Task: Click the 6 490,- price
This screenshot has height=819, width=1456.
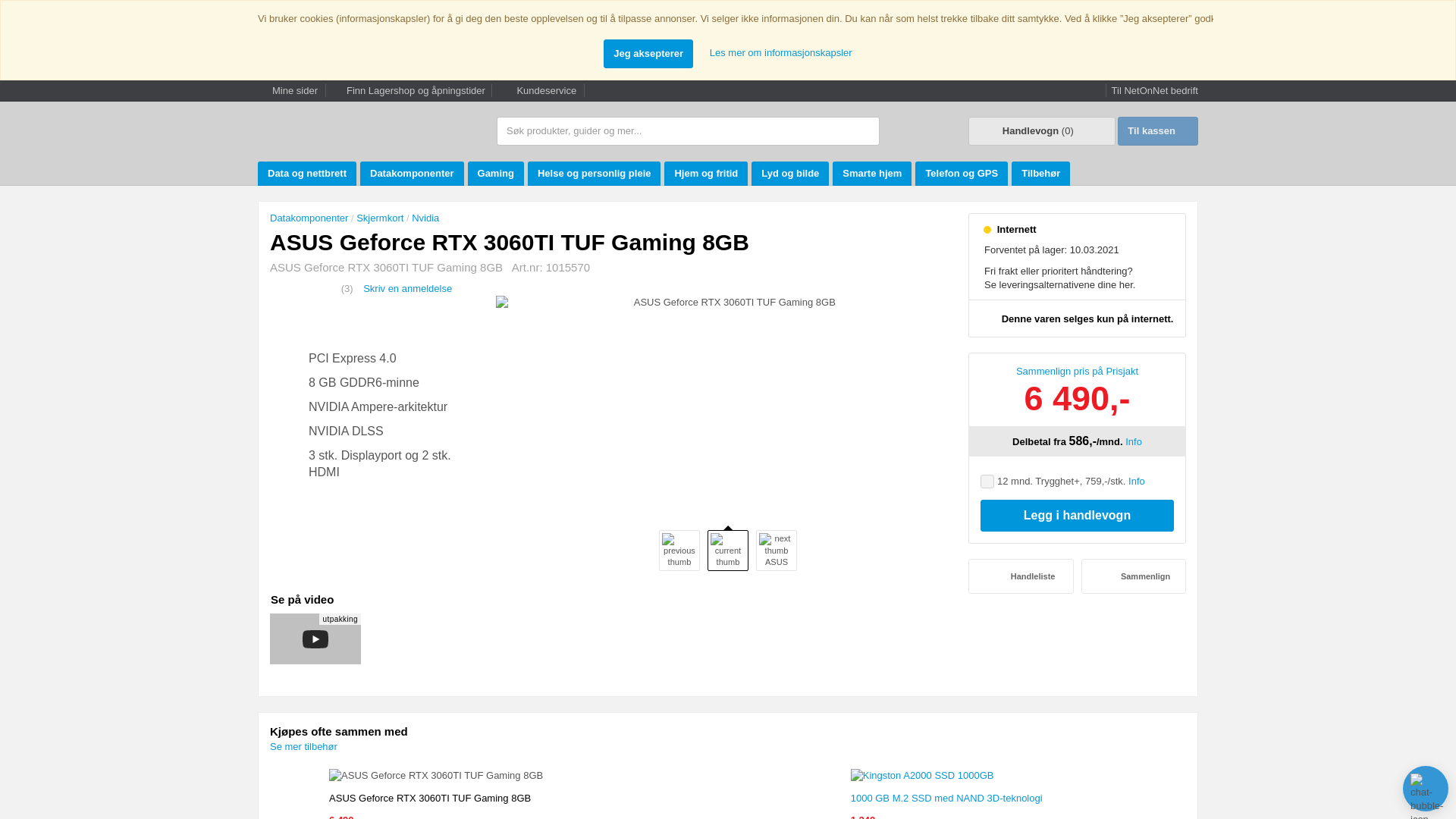Action: 1077,399
